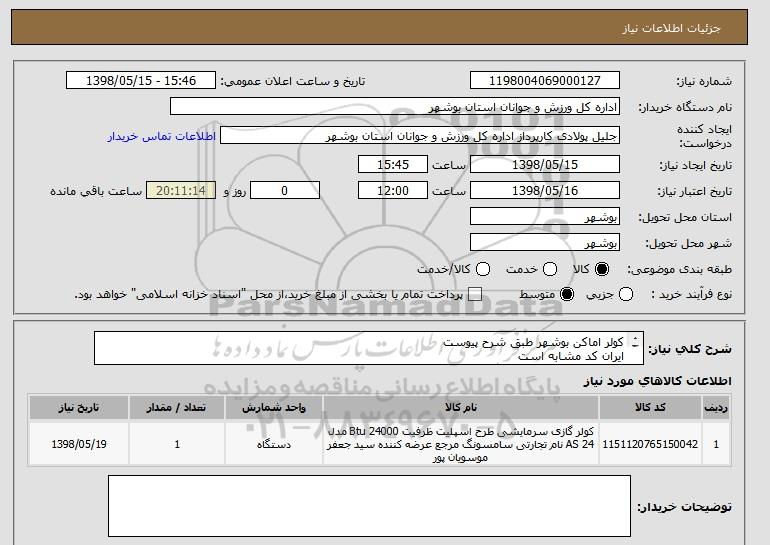This screenshot has height=545, width=770.
Task: Click the remaining days field showing 0
Action: click(285, 191)
